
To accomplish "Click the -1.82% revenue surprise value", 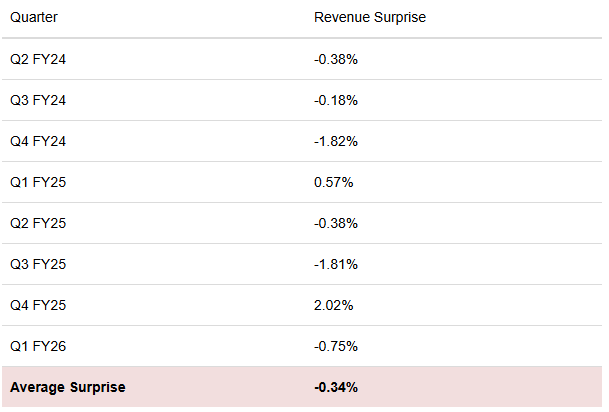I will [x=335, y=141].
